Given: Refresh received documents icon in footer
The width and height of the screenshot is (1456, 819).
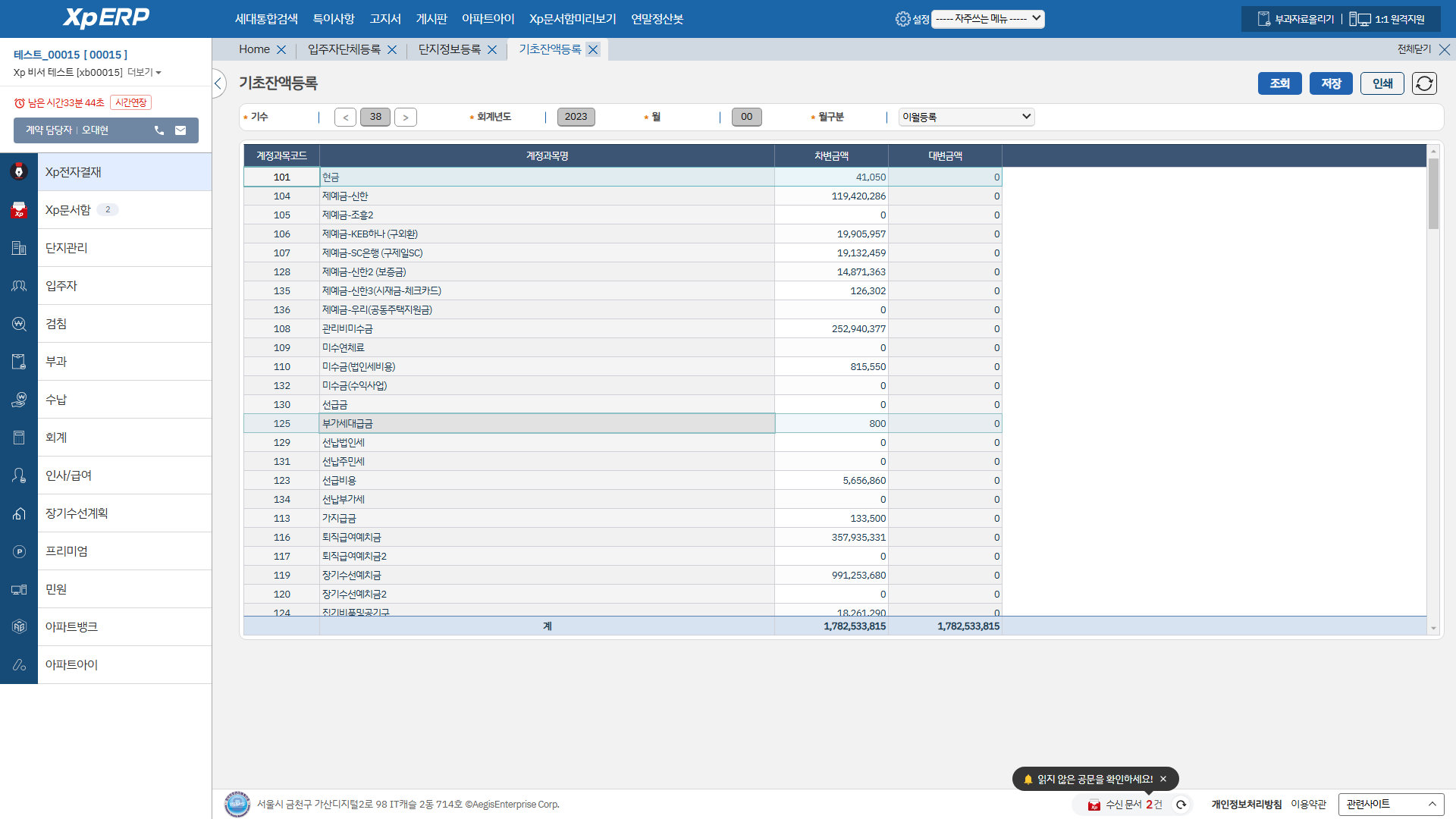Looking at the screenshot, I should tap(1181, 805).
